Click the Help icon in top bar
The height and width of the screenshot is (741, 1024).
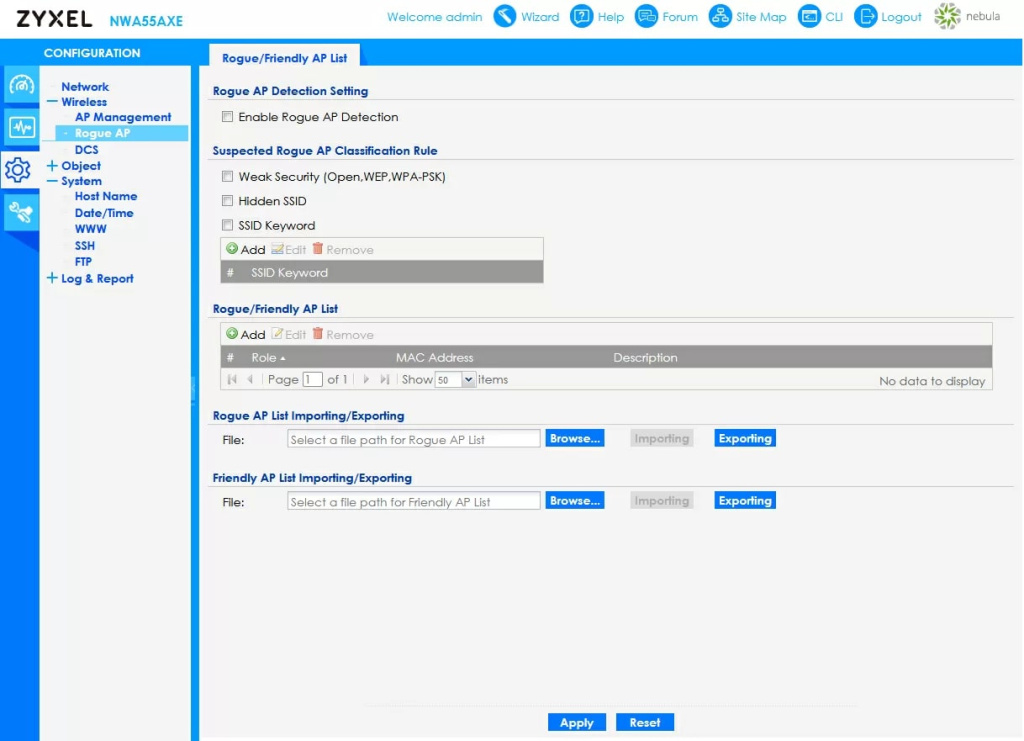click(x=582, y=17)
